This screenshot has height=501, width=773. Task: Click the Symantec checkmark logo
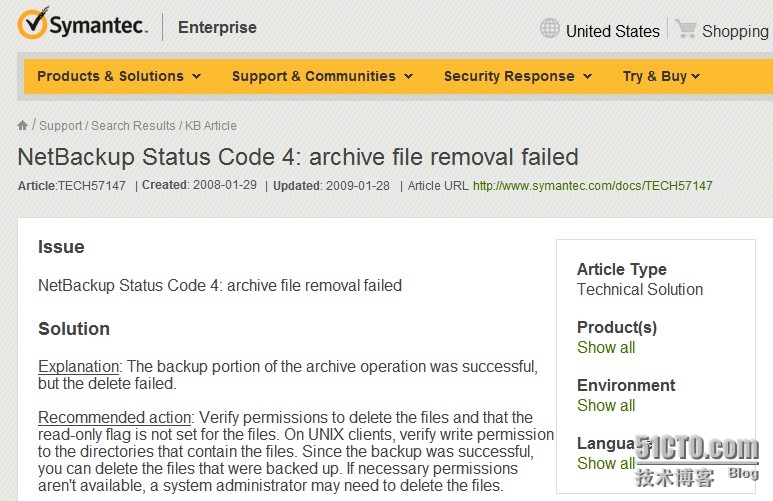click(x=32, y=23)
